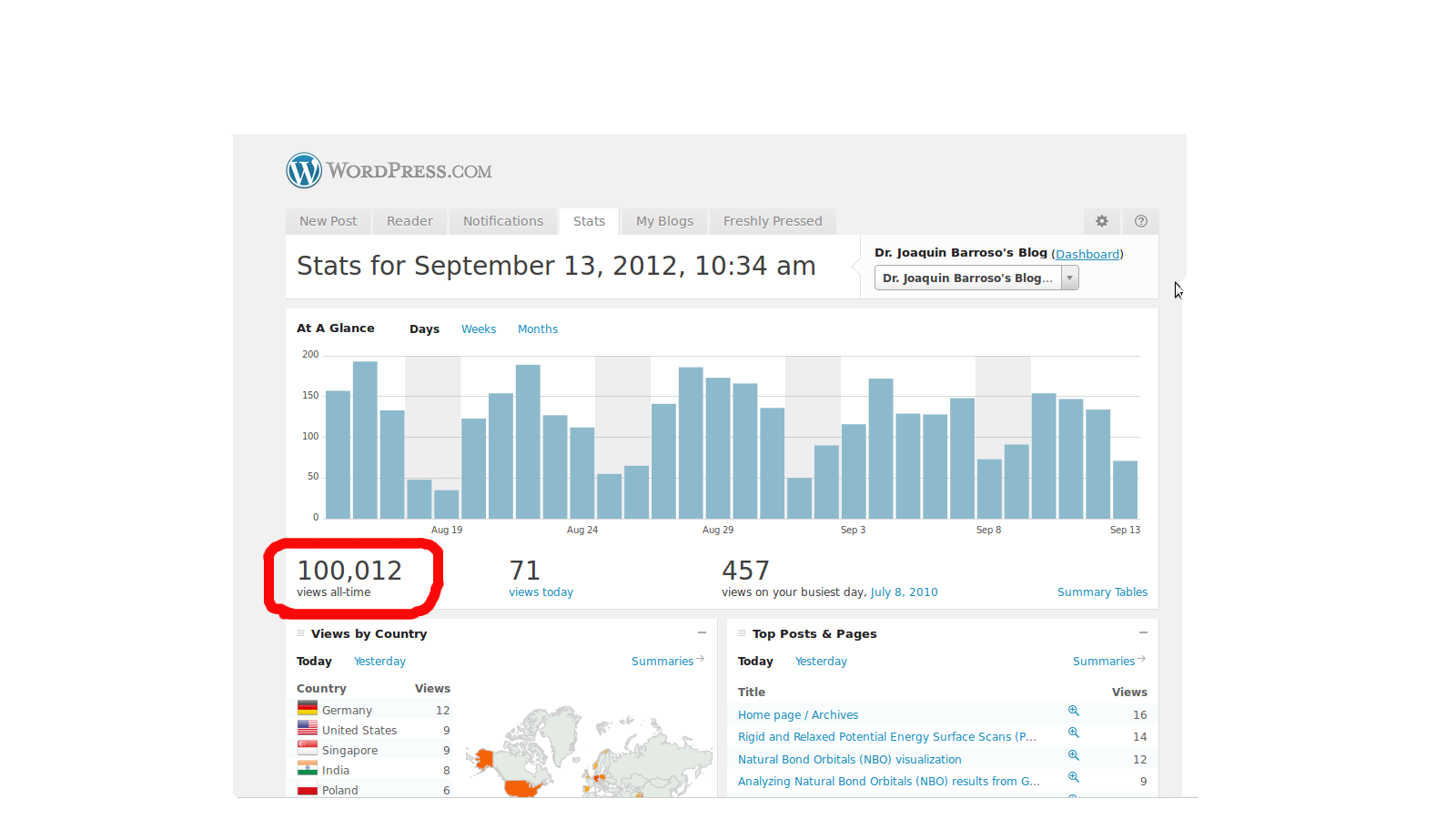Click the Germany flag icon

click(308, 708)
